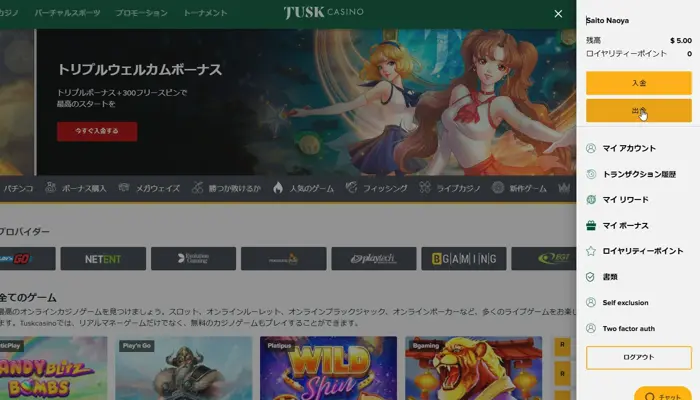Select the パチンコ game category
The image size is (700, 400).
tap(18, 188)
